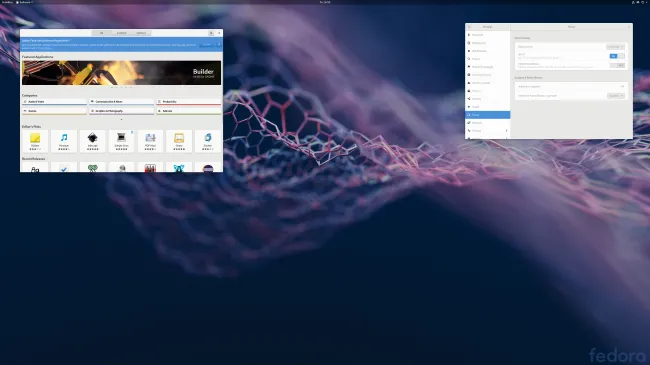This screenshot has width=650, height=365.
Task: Open the Inkscape app tile
Action: (x=92, y=141)
